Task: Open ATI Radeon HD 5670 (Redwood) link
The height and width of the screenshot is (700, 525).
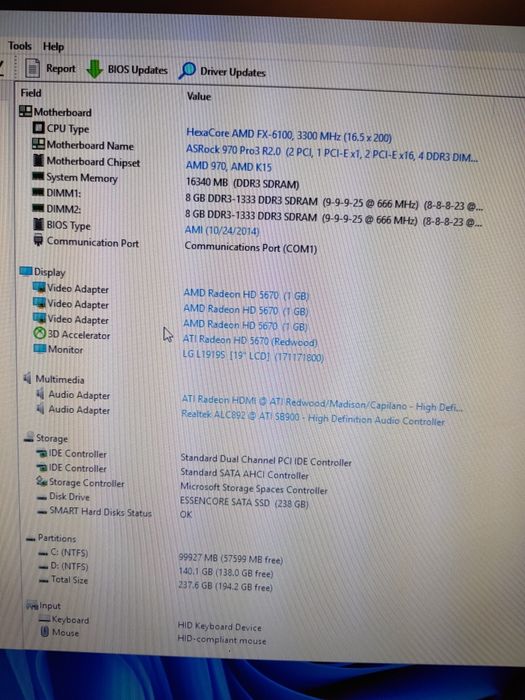Action: coord(250,341)
